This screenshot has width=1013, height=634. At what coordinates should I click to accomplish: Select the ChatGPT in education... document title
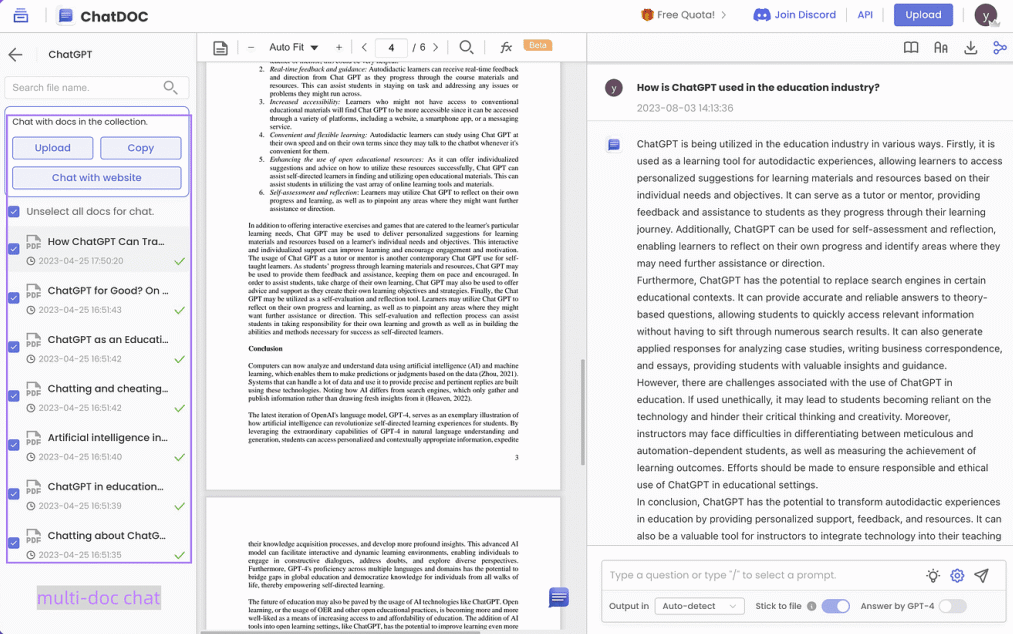click(105, 487)
